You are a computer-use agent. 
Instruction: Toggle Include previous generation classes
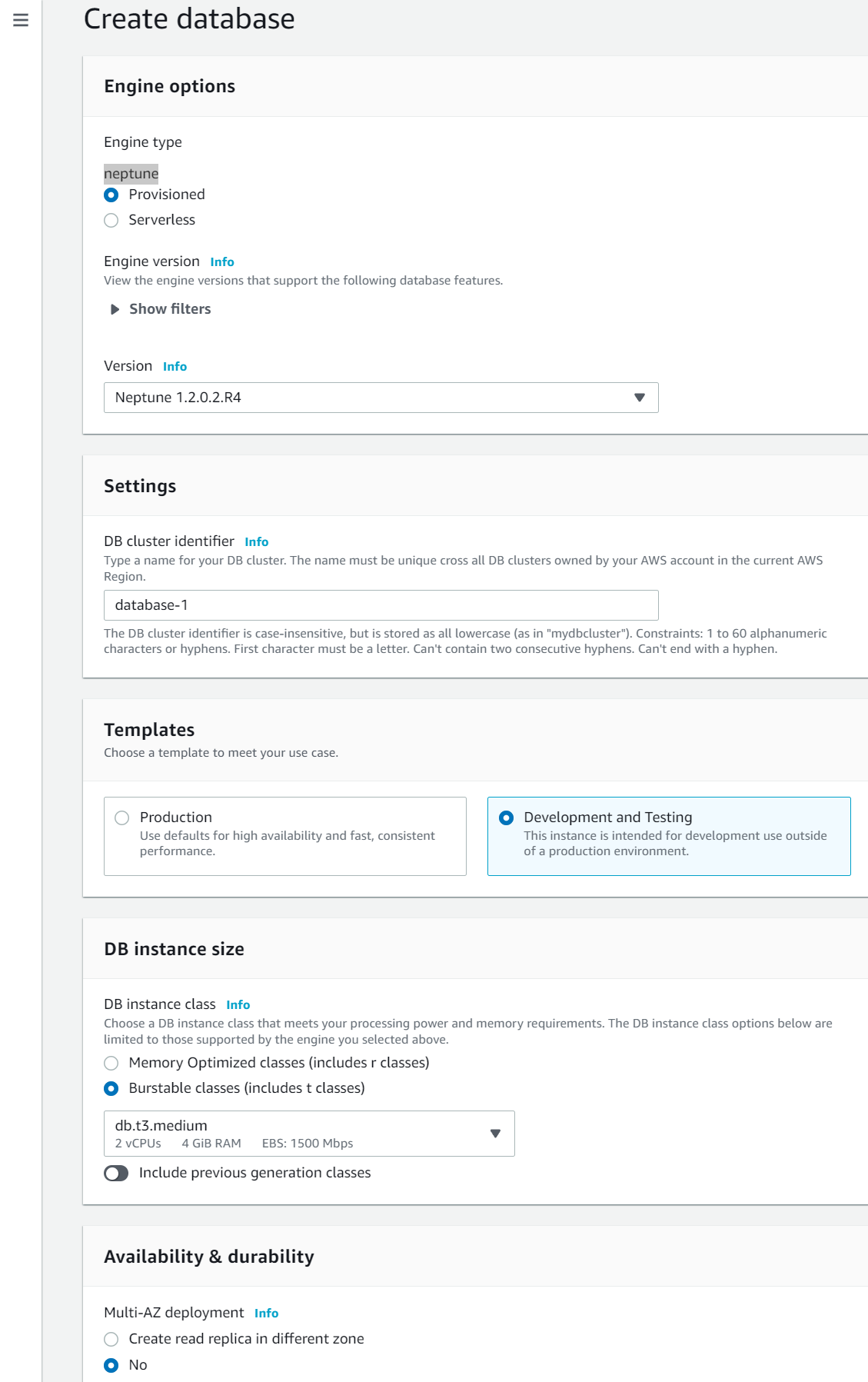(117, 1173)
